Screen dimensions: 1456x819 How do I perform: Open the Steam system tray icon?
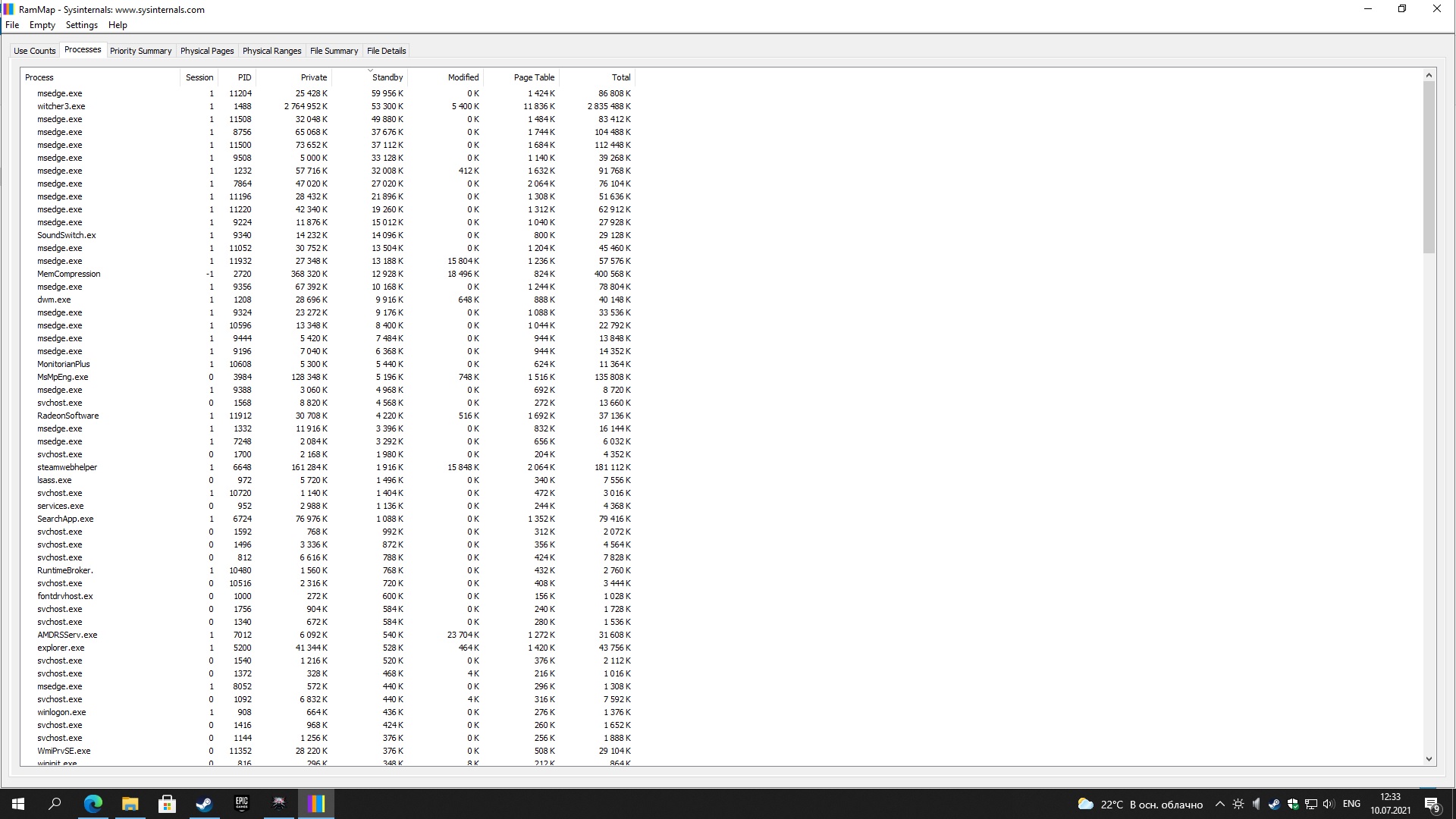[1275, 804]
